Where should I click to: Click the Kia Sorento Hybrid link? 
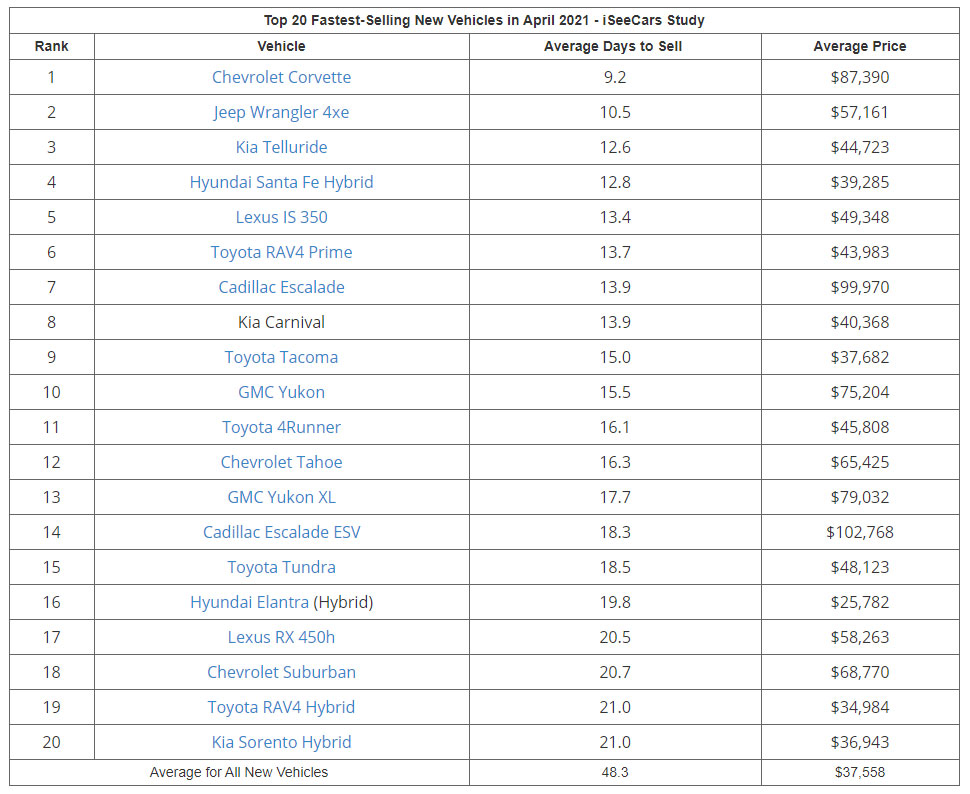(x=281, y=742)
